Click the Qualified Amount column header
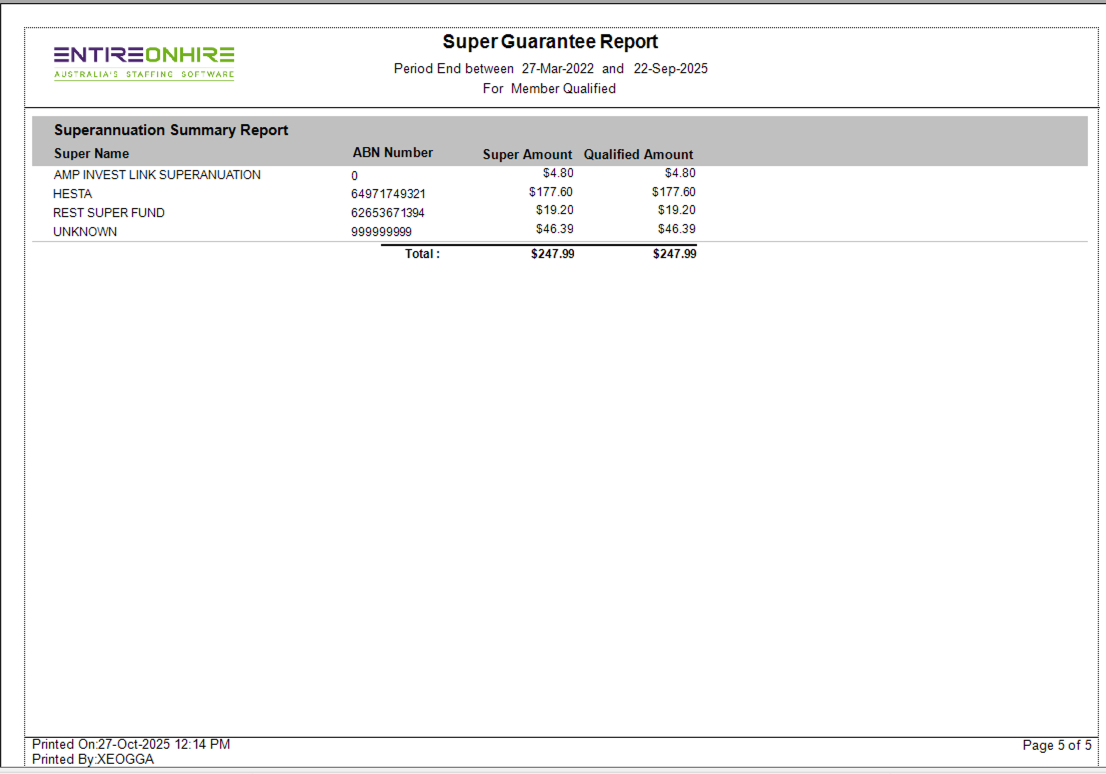This screenshot has height=774, width=1106. [x=638, y=155]
